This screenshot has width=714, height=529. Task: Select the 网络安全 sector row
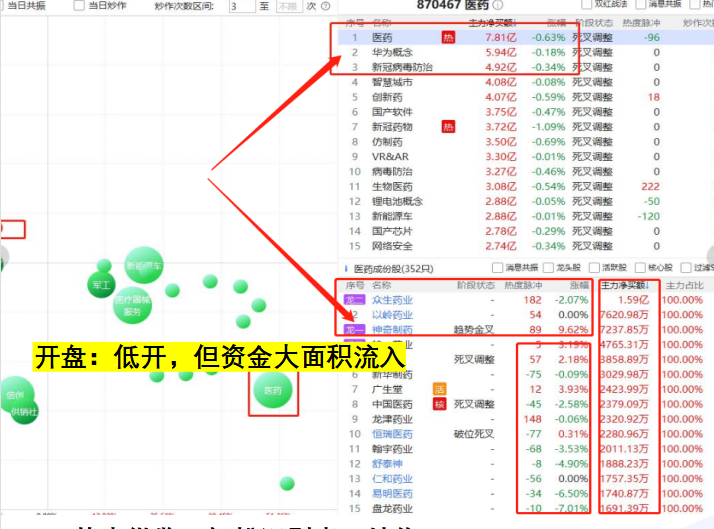click(526, 246)
